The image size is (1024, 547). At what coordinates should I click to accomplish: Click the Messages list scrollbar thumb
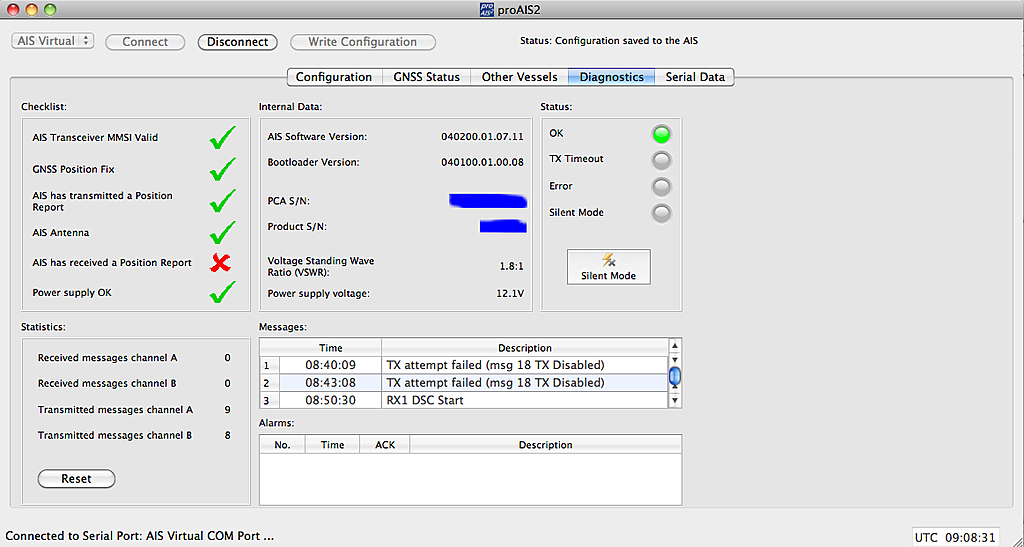pos(675,376)
